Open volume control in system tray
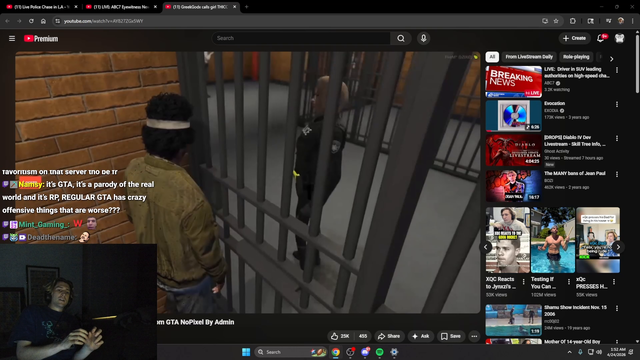The image size is (640, 360). (x=599, y=352)
